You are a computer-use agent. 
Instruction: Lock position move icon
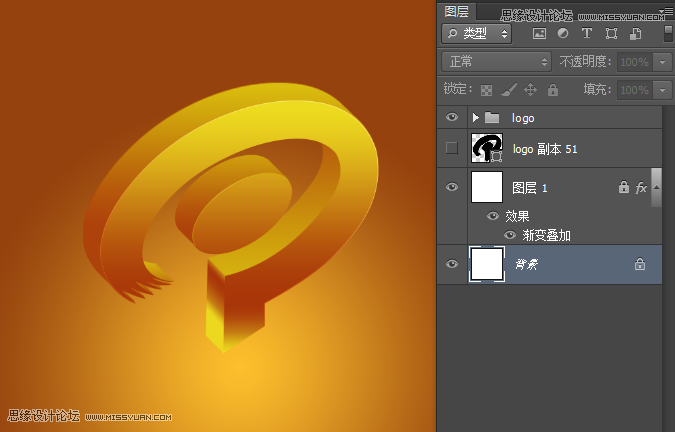(530, 89)
